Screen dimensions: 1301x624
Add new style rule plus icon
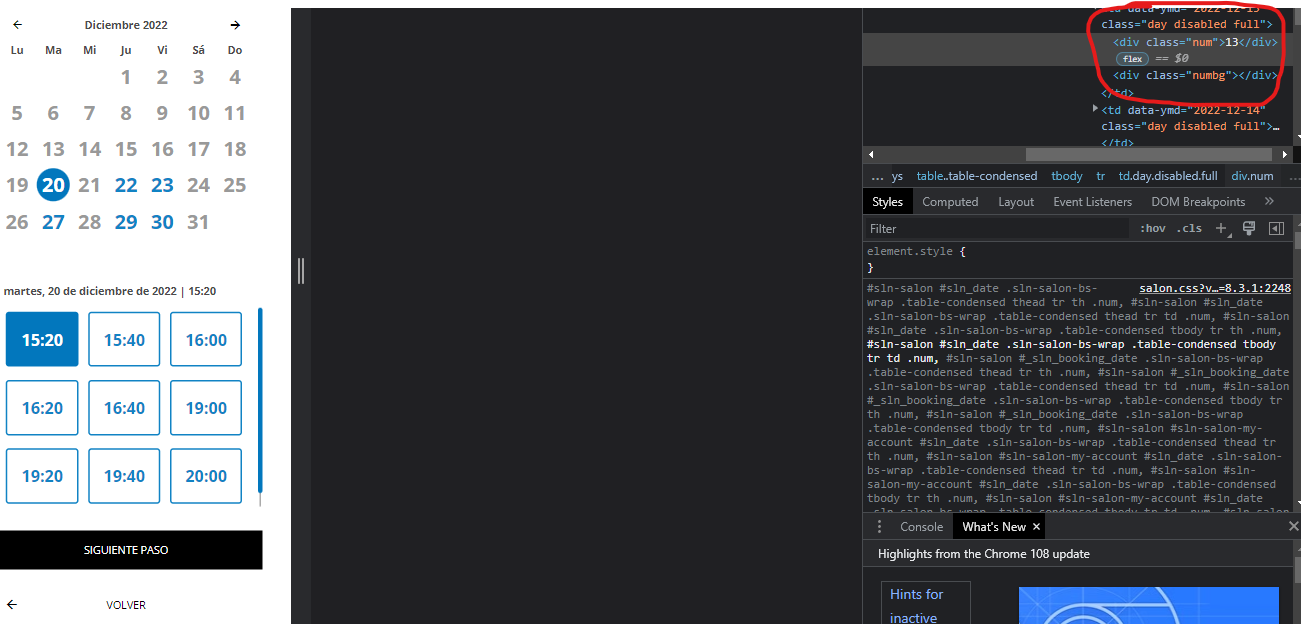[x=1222, y=228]
